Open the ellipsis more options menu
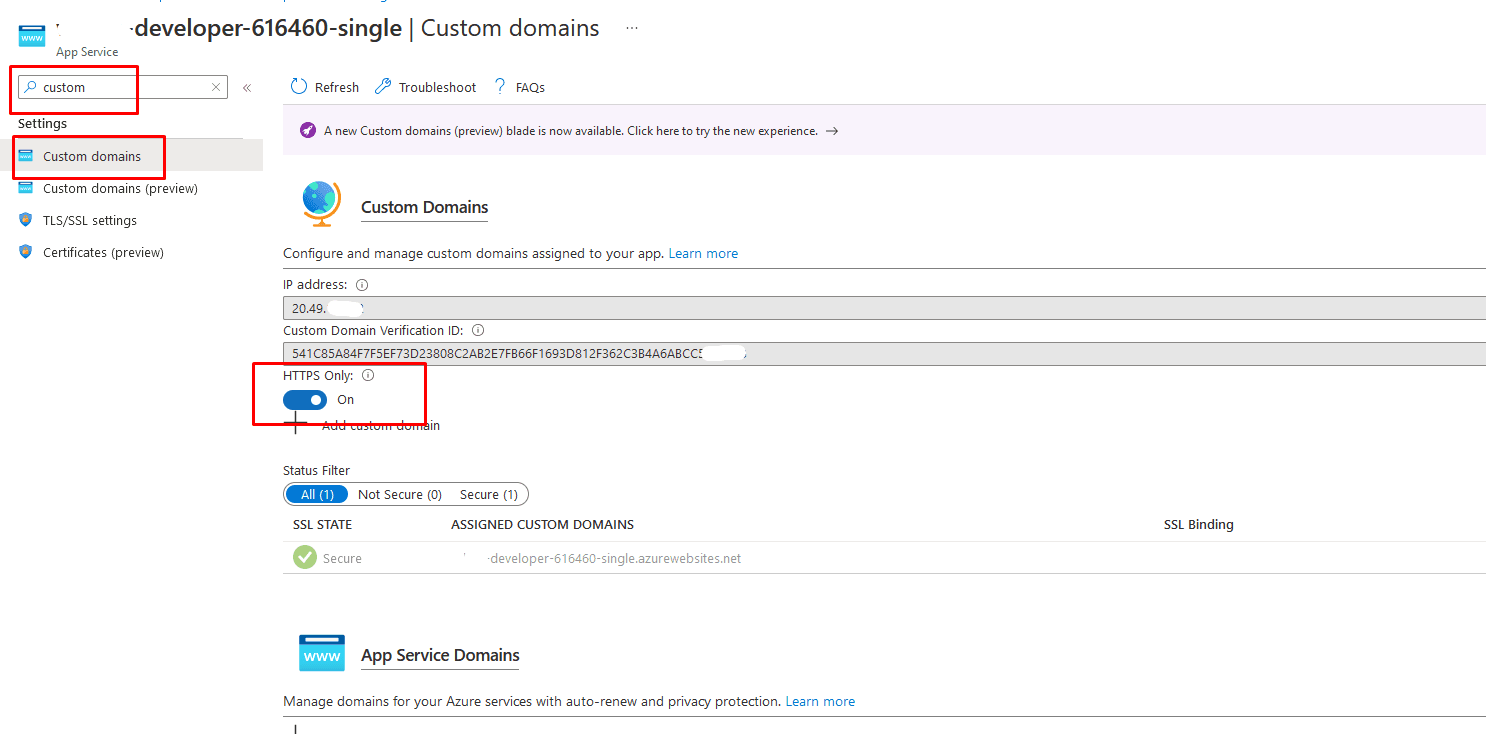The image size is (1486, 734). 632,28
